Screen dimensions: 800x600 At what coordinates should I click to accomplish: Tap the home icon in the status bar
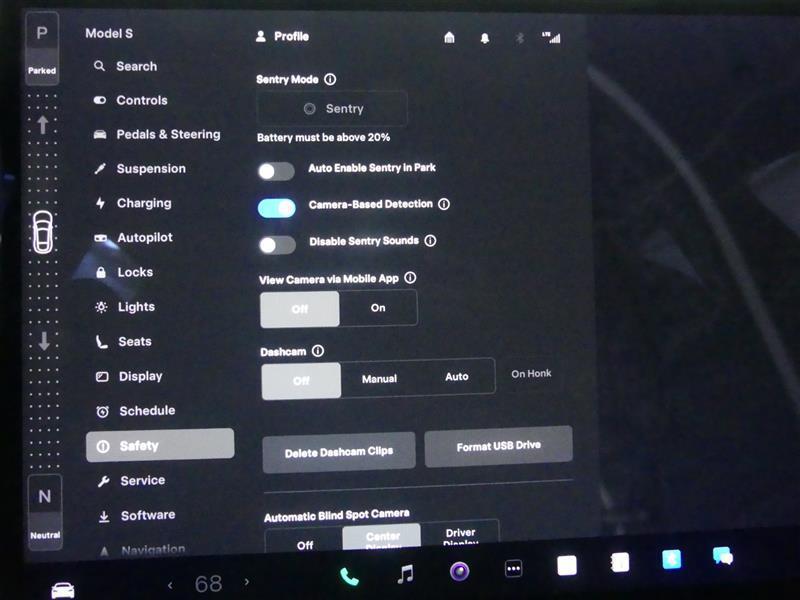(x=449, y=37)
